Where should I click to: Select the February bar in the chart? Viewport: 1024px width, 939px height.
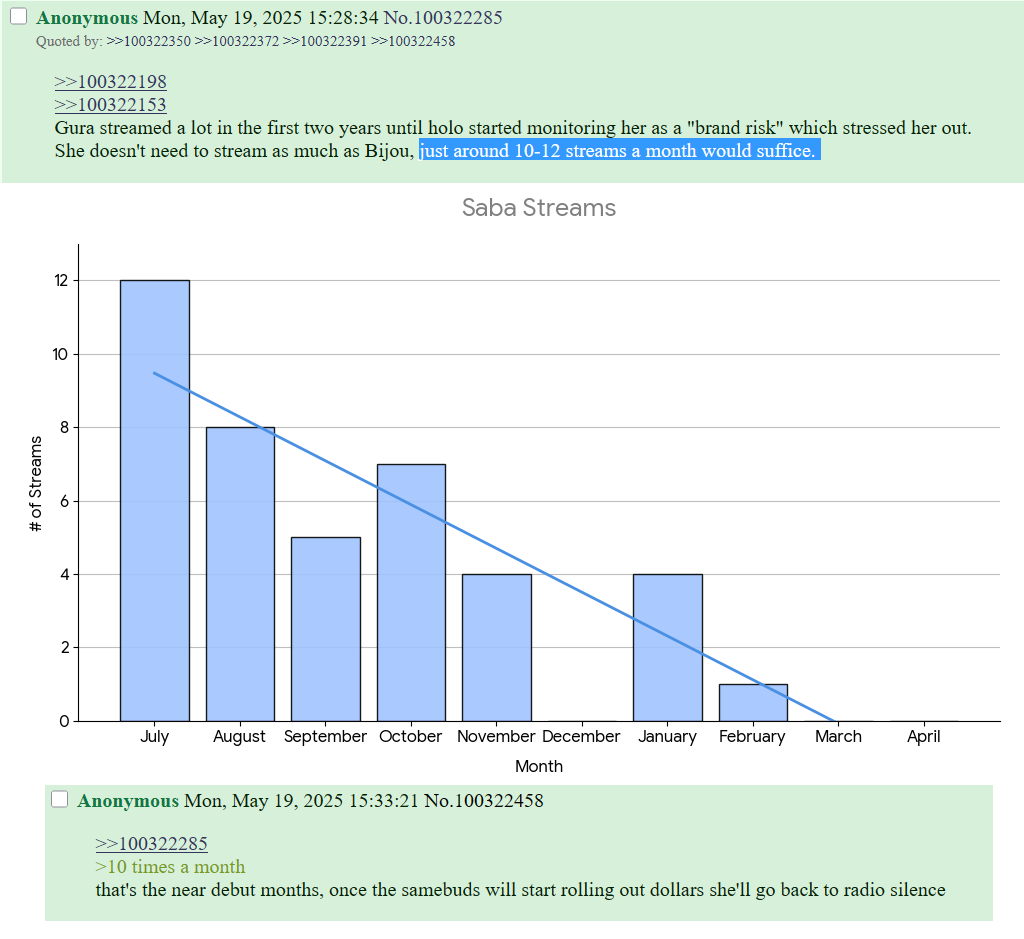click(x=754, y=703)
